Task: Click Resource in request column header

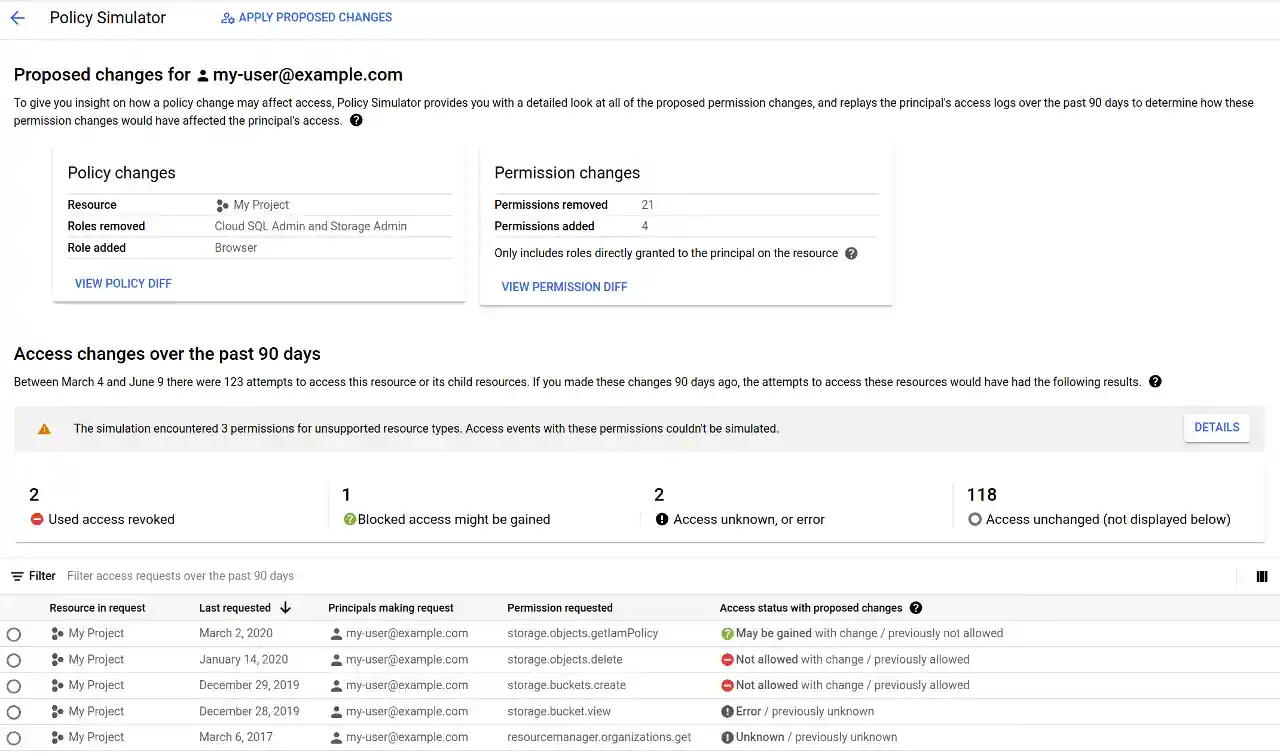Action: tap(97, 608)
